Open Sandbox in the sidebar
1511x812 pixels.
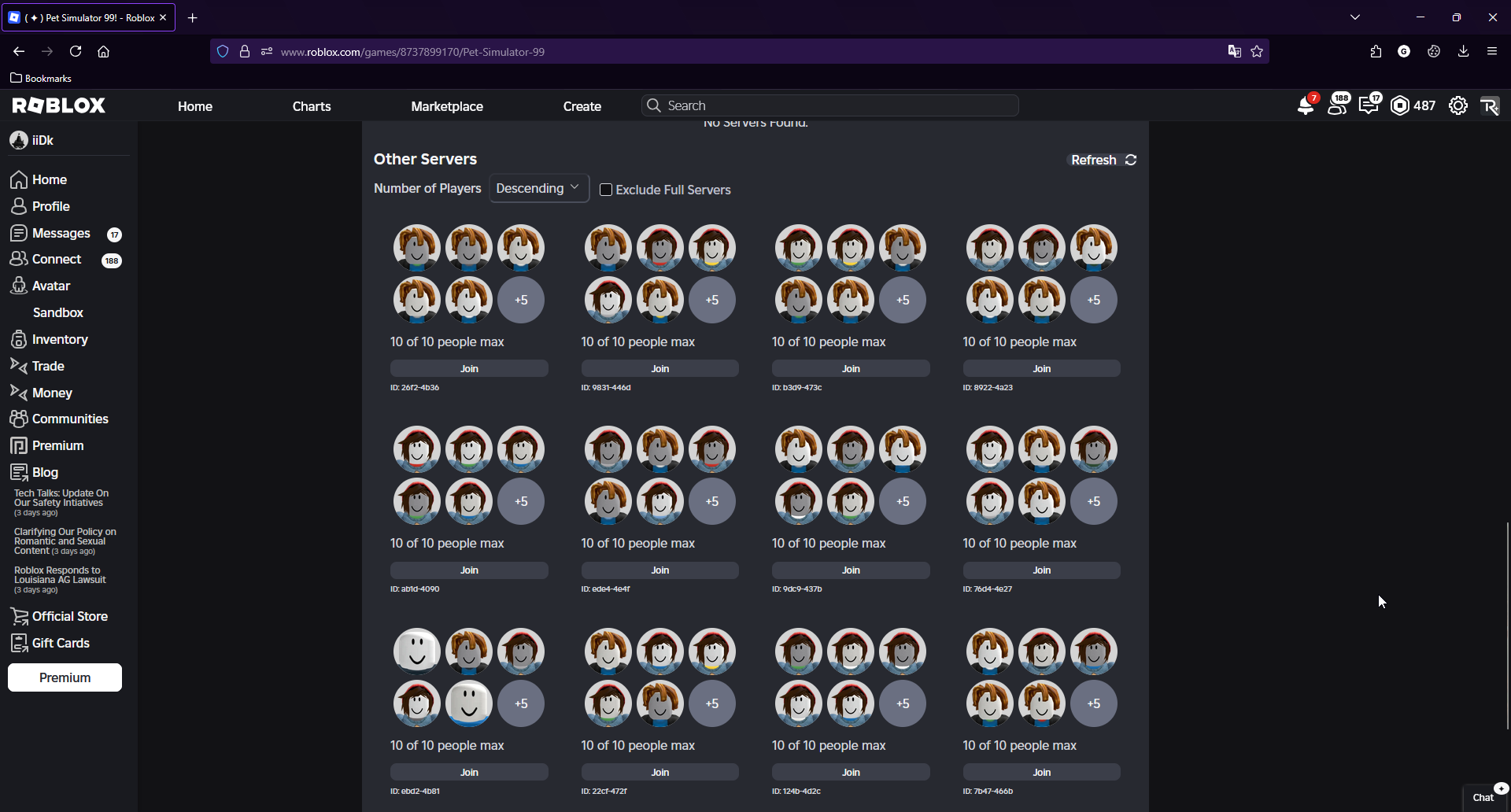[x=58, y=312]
